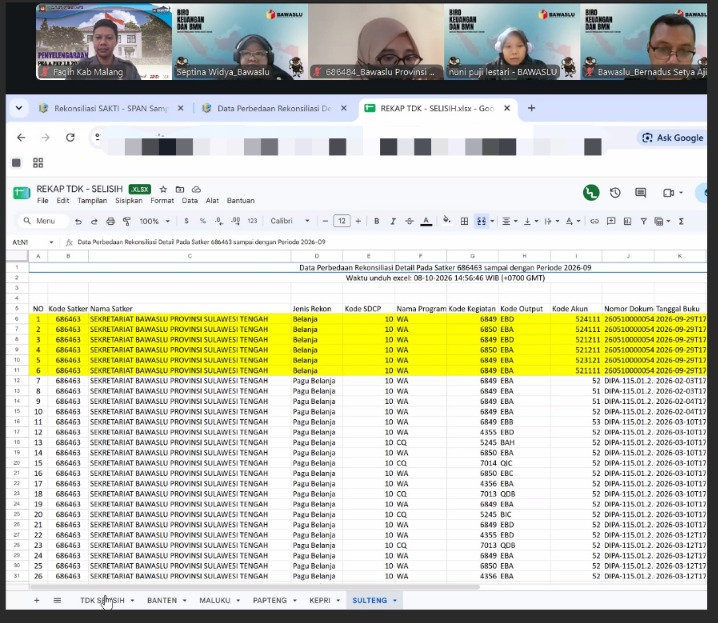The height and width of the screenshot is (623, 718).
Task: Open the Tampilan menu
Action: point(92,200)
